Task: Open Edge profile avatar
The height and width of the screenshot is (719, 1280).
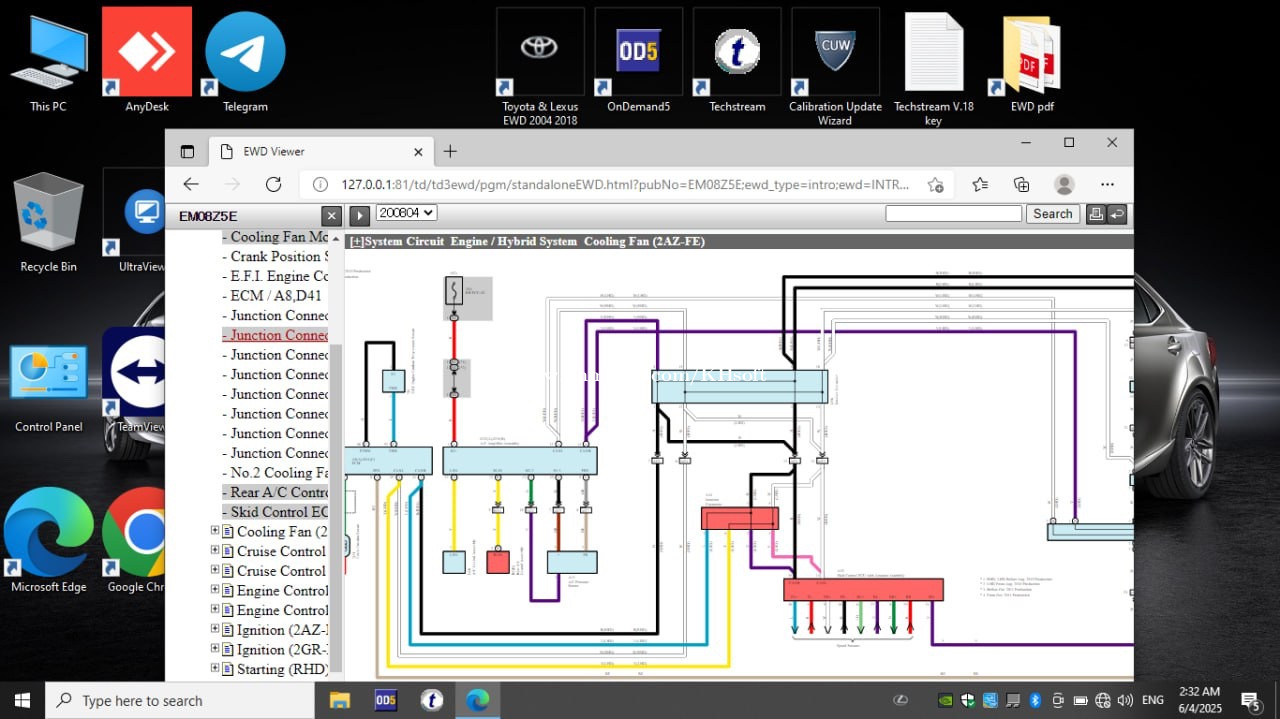Action: click(x=1064, y=184)
